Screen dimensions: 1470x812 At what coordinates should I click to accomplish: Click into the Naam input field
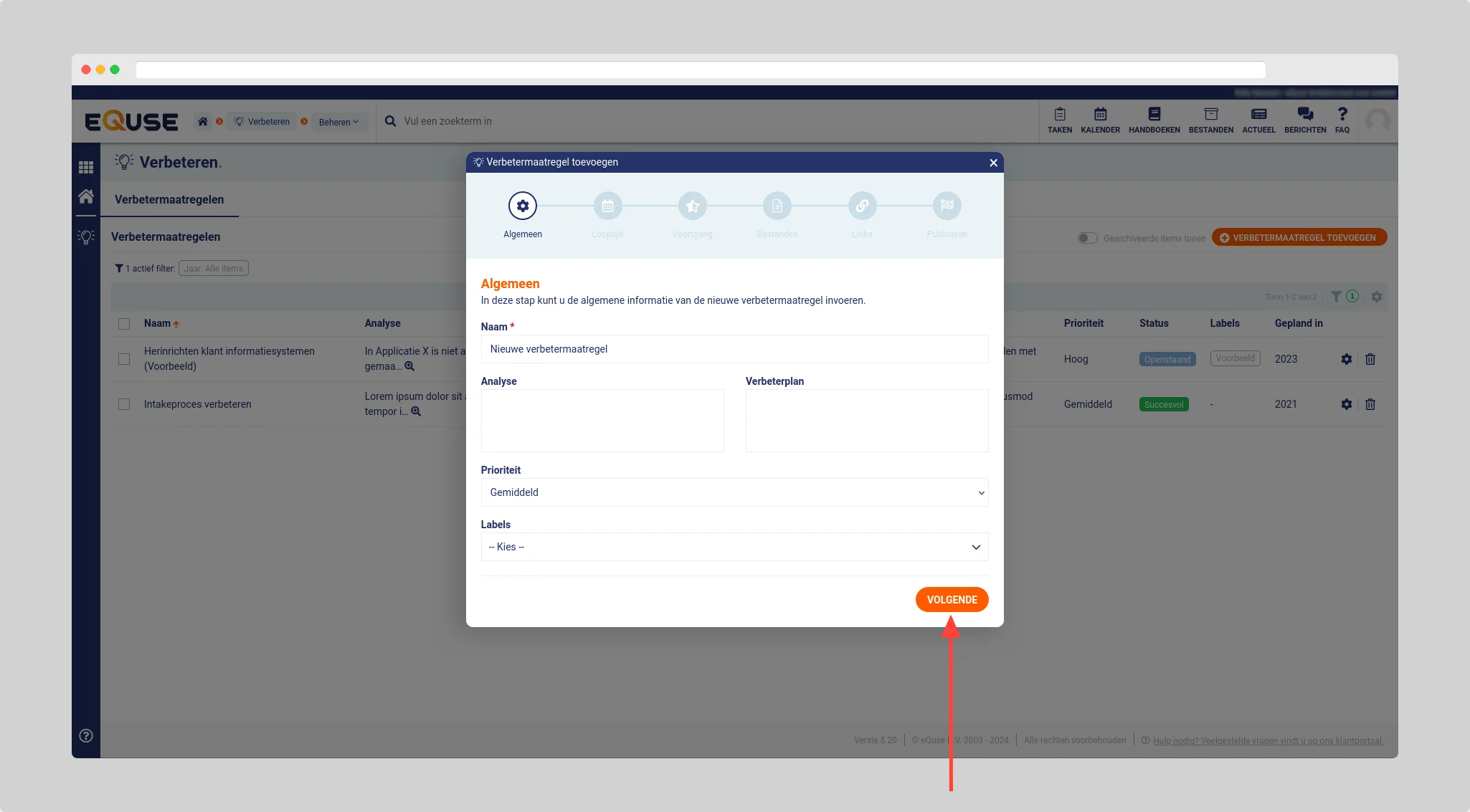tap(734, 349)
